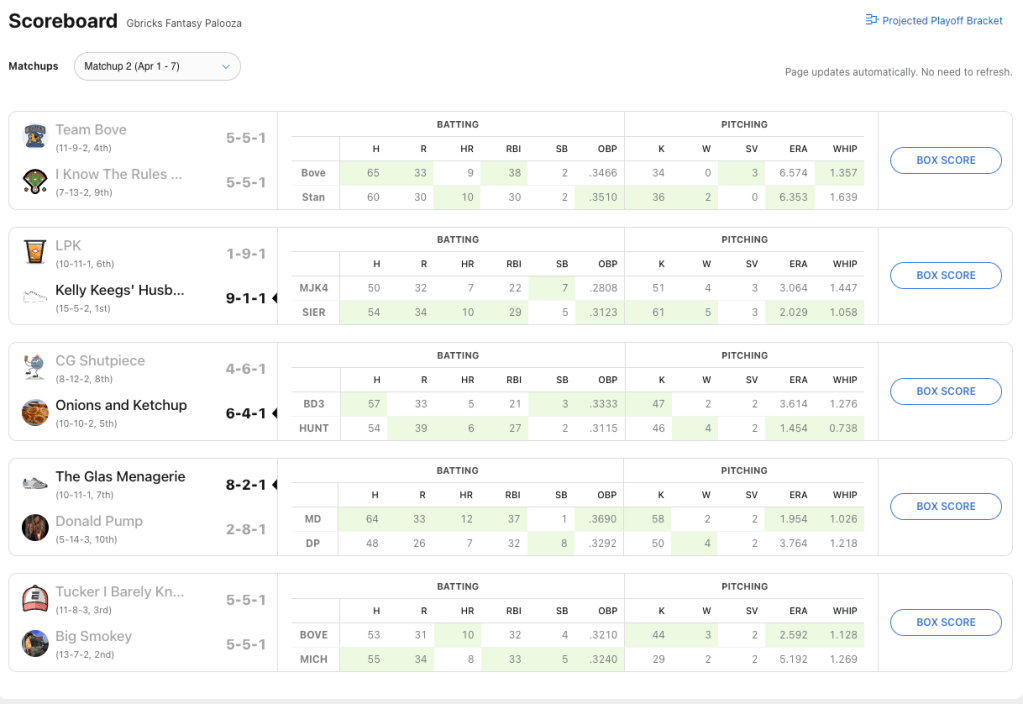The image size is (1023, 704).
Task: Expand Matchup 2 dropdown chevron arrow
Action: click(226, 66)
